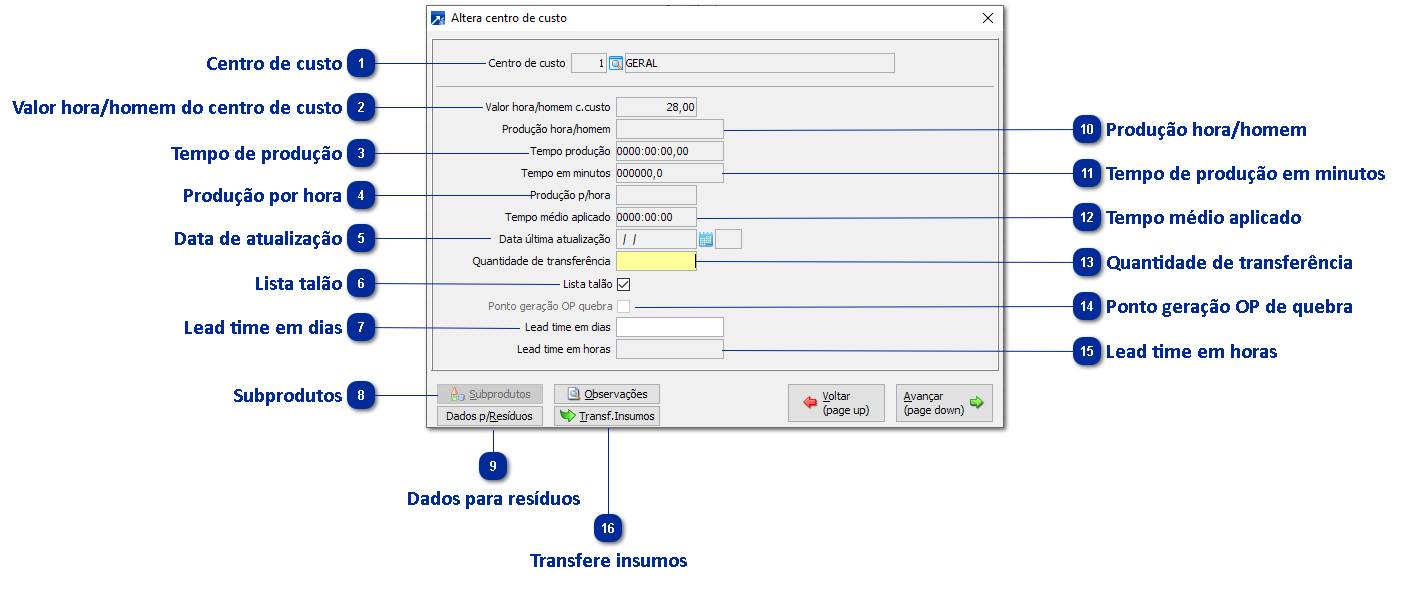Click the Centro de custo code field
The image size is (1401, 589).
click(x=589, y=63)
